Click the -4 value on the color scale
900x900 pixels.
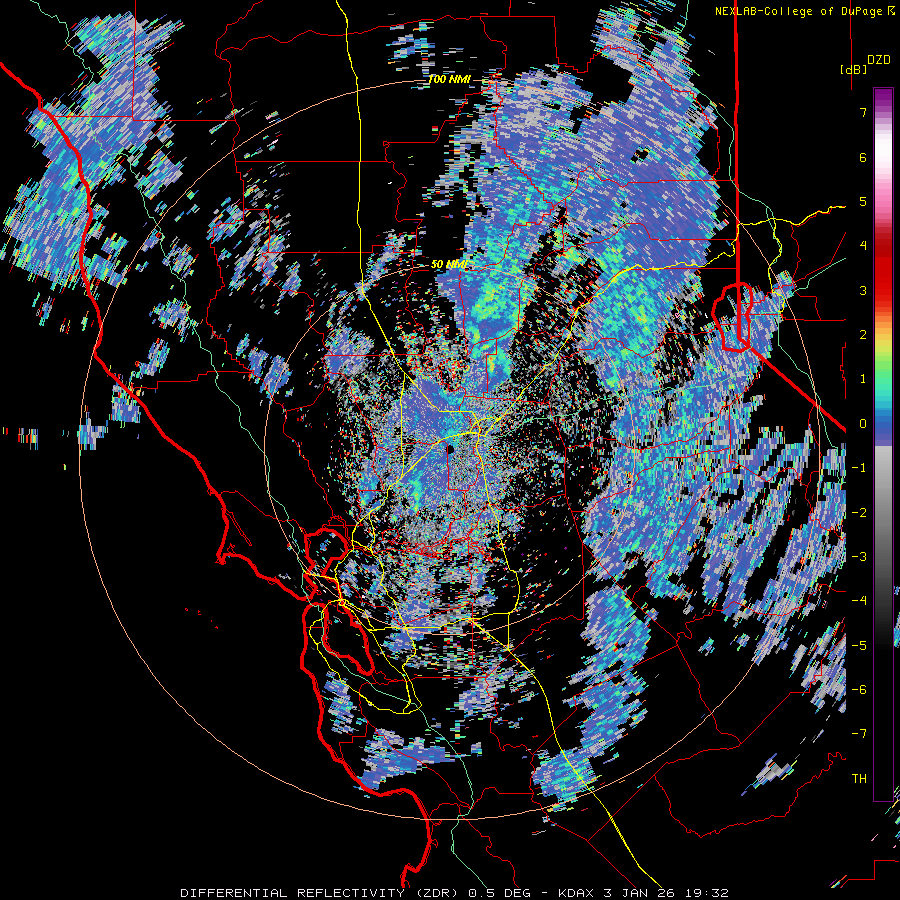(859, 600)
